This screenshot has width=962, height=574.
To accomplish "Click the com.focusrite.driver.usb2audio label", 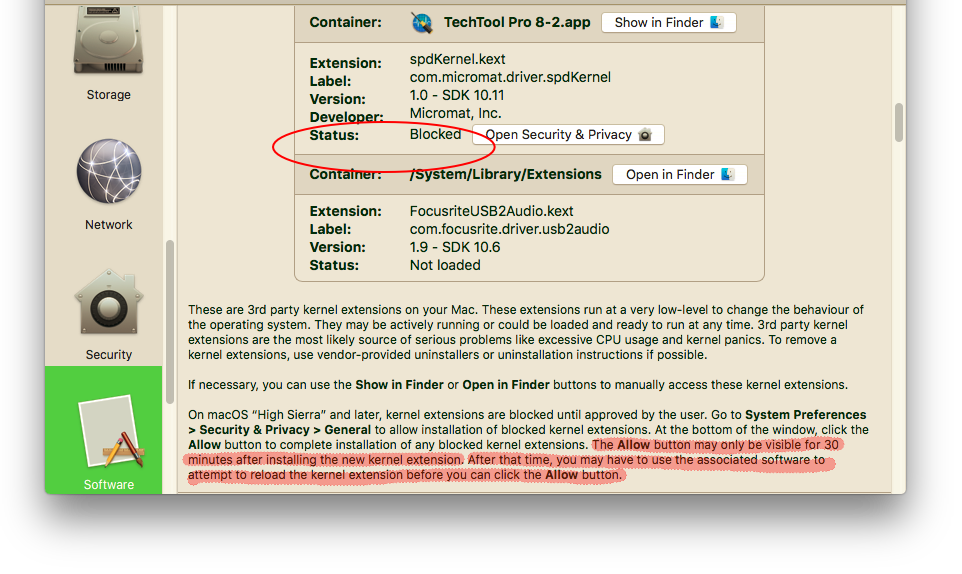I will click(x=509, y=229).
